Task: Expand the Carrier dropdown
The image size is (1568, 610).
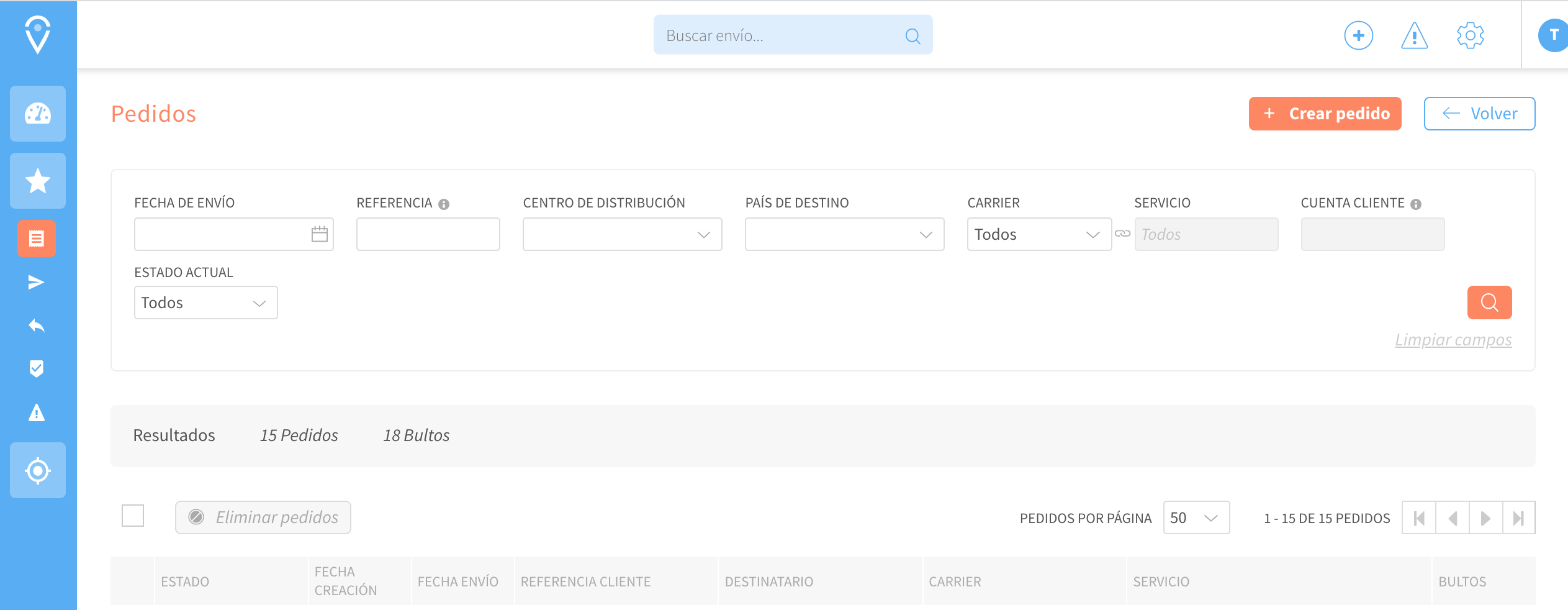Action: (x=1039, y=234)
